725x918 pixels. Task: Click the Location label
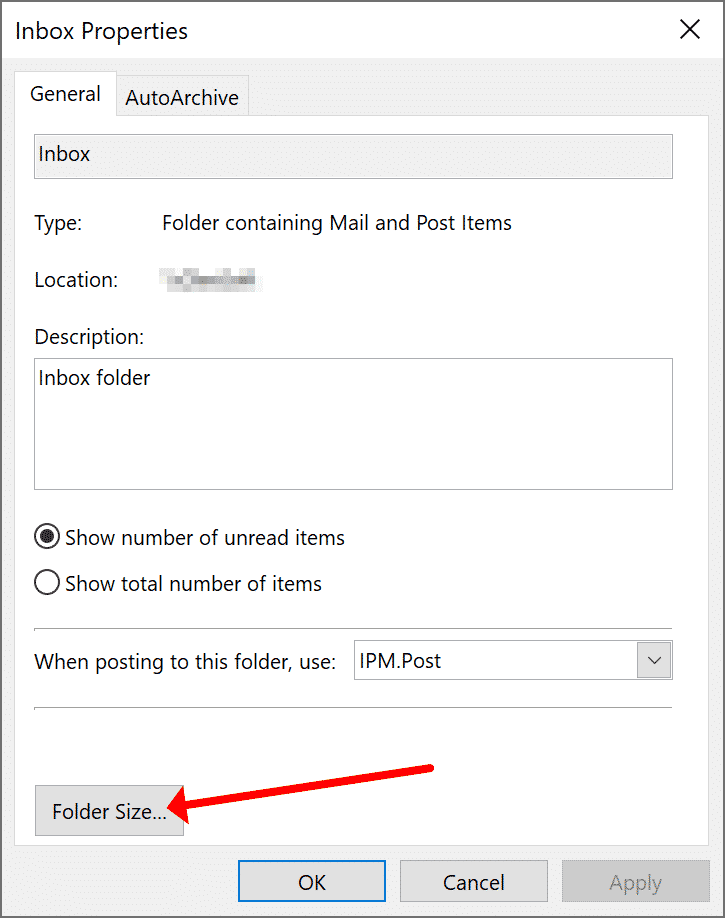(76, 280)
